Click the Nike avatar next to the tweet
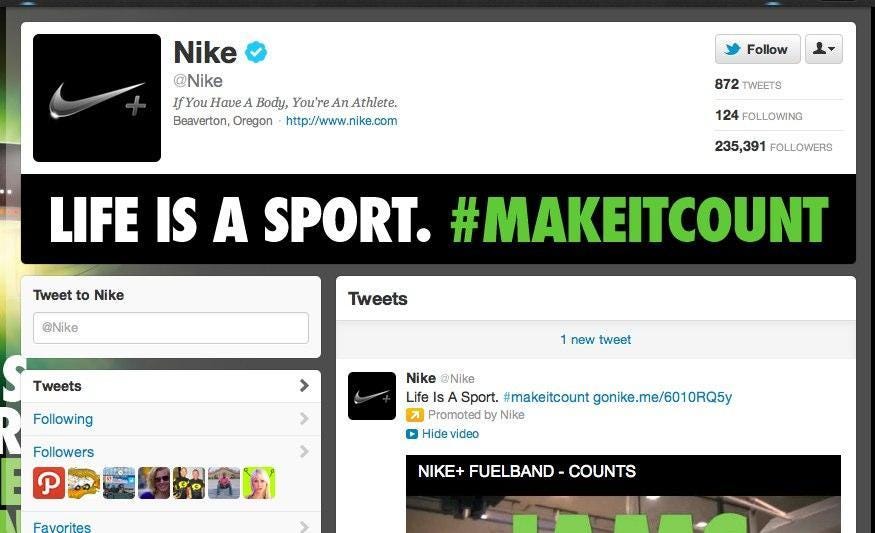Image resolution: width=875 pixels, height=533 pixels. point(372,396)
